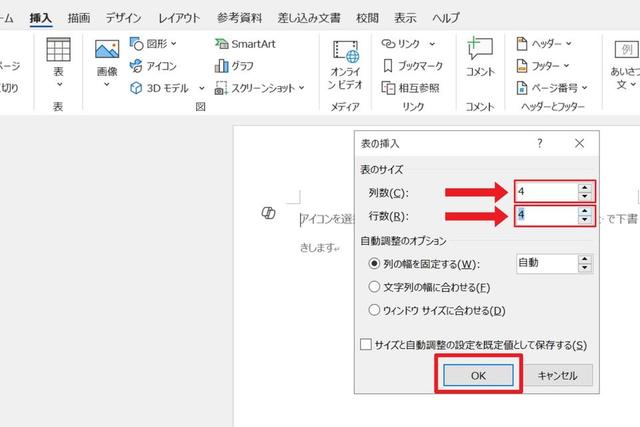Switch to the 描画 ribbon tab
This screenshot has width=640, height=427.
pos(79,18)
